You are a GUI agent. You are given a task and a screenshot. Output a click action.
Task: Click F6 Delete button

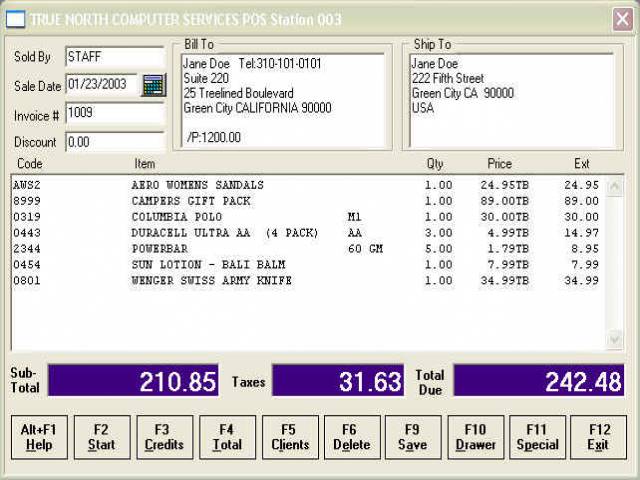[352, 437]
